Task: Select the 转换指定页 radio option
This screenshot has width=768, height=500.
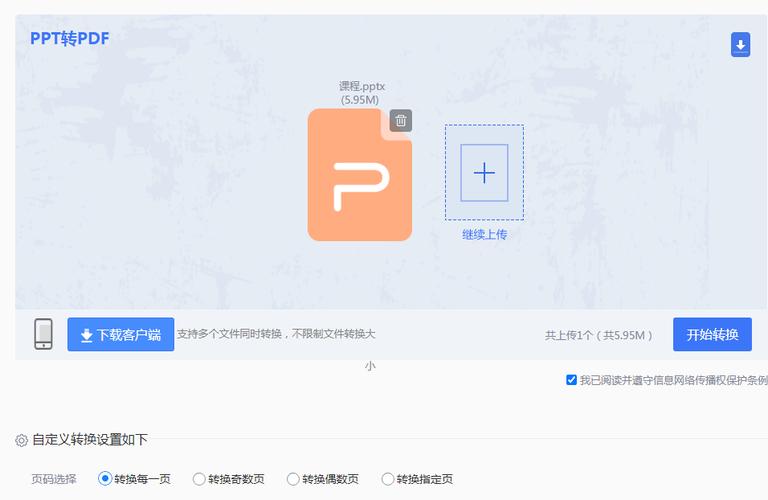Action: (387, 478)
